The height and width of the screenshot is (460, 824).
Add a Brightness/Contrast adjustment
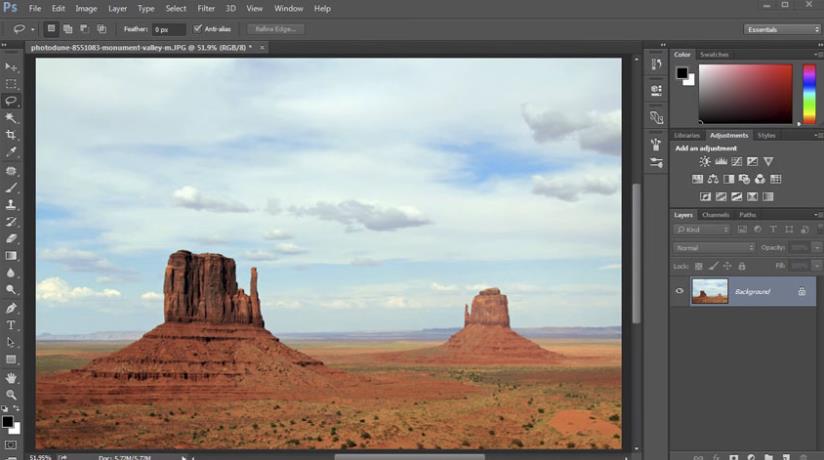click(x=705, y=161)
